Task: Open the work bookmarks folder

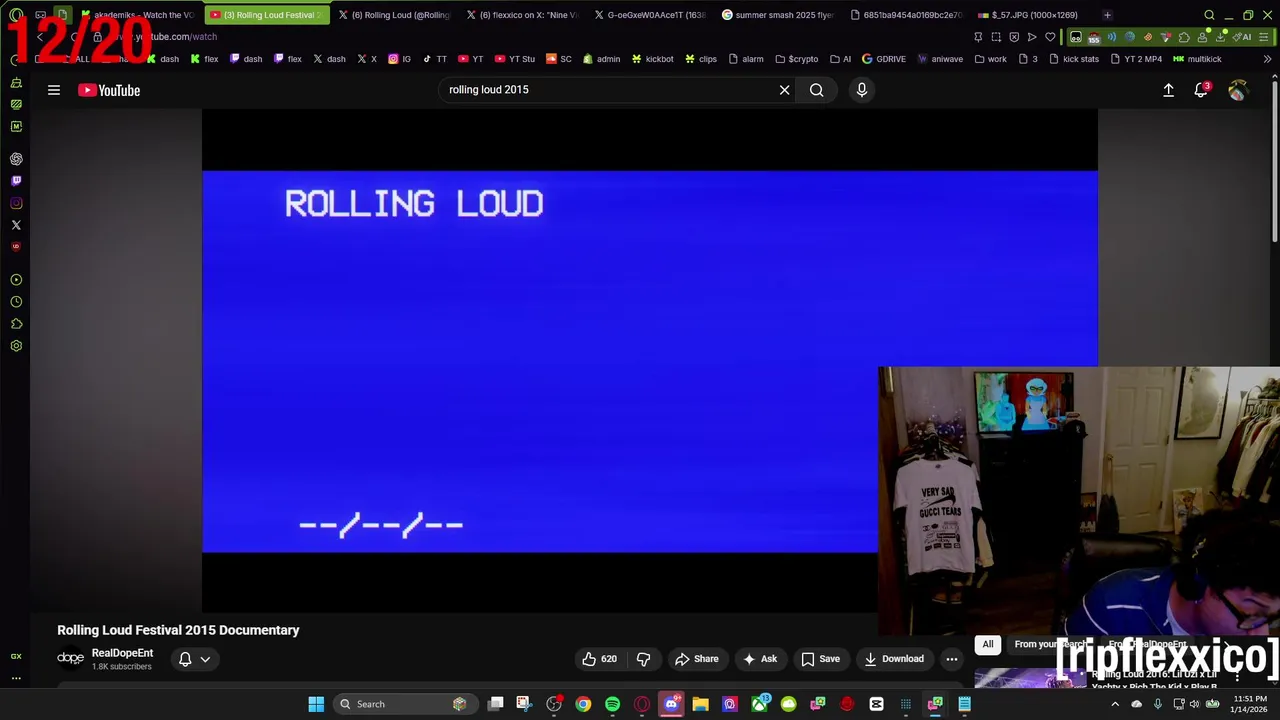Action: click(x=990, y=59)
